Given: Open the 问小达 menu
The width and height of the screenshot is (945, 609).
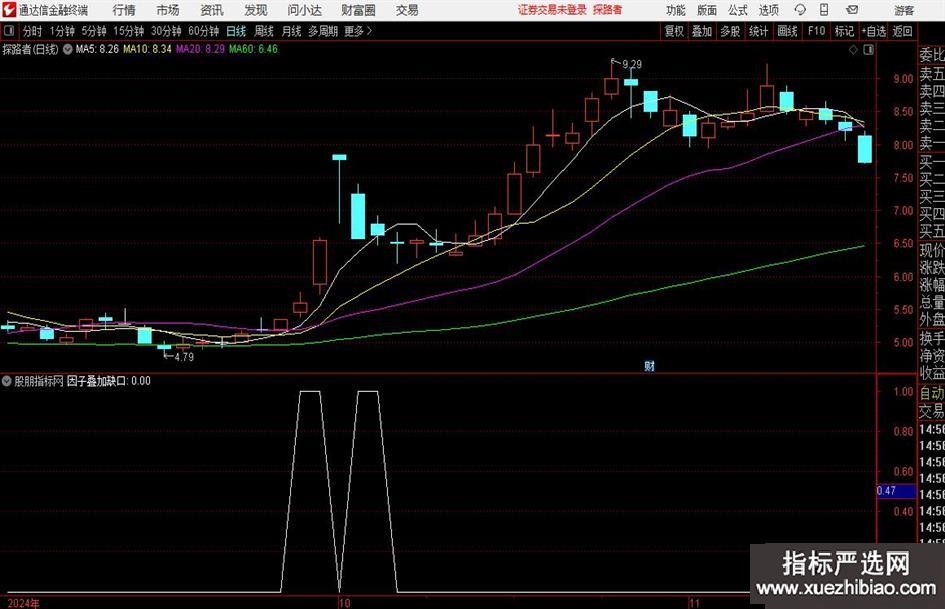Looking at the screenshot, I should 304,10.
